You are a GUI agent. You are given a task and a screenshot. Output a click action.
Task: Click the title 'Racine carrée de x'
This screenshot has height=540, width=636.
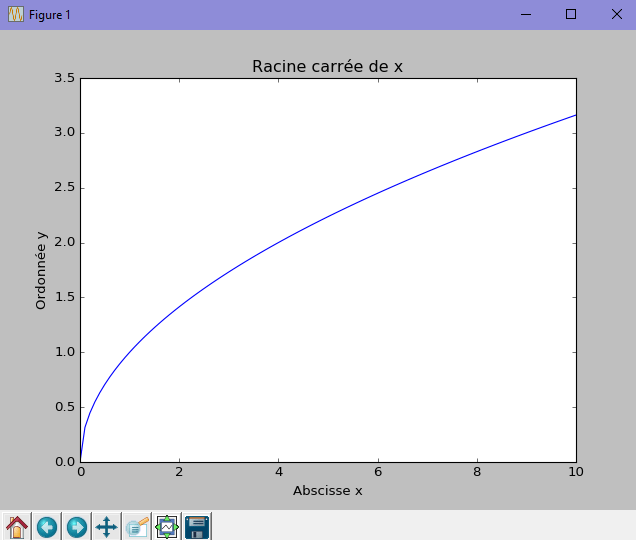pyautogui.click(x=327, y=67)
